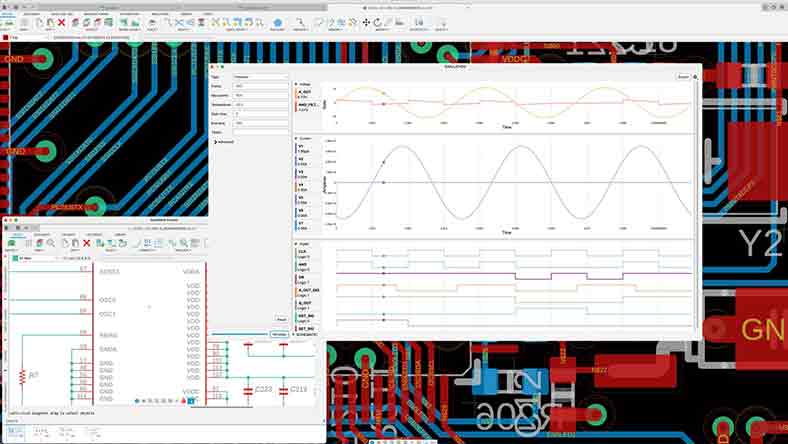Screen dimensions: 788x444
Task: Select the V7 signal in the Current list
Action: [x=307, y=226]
